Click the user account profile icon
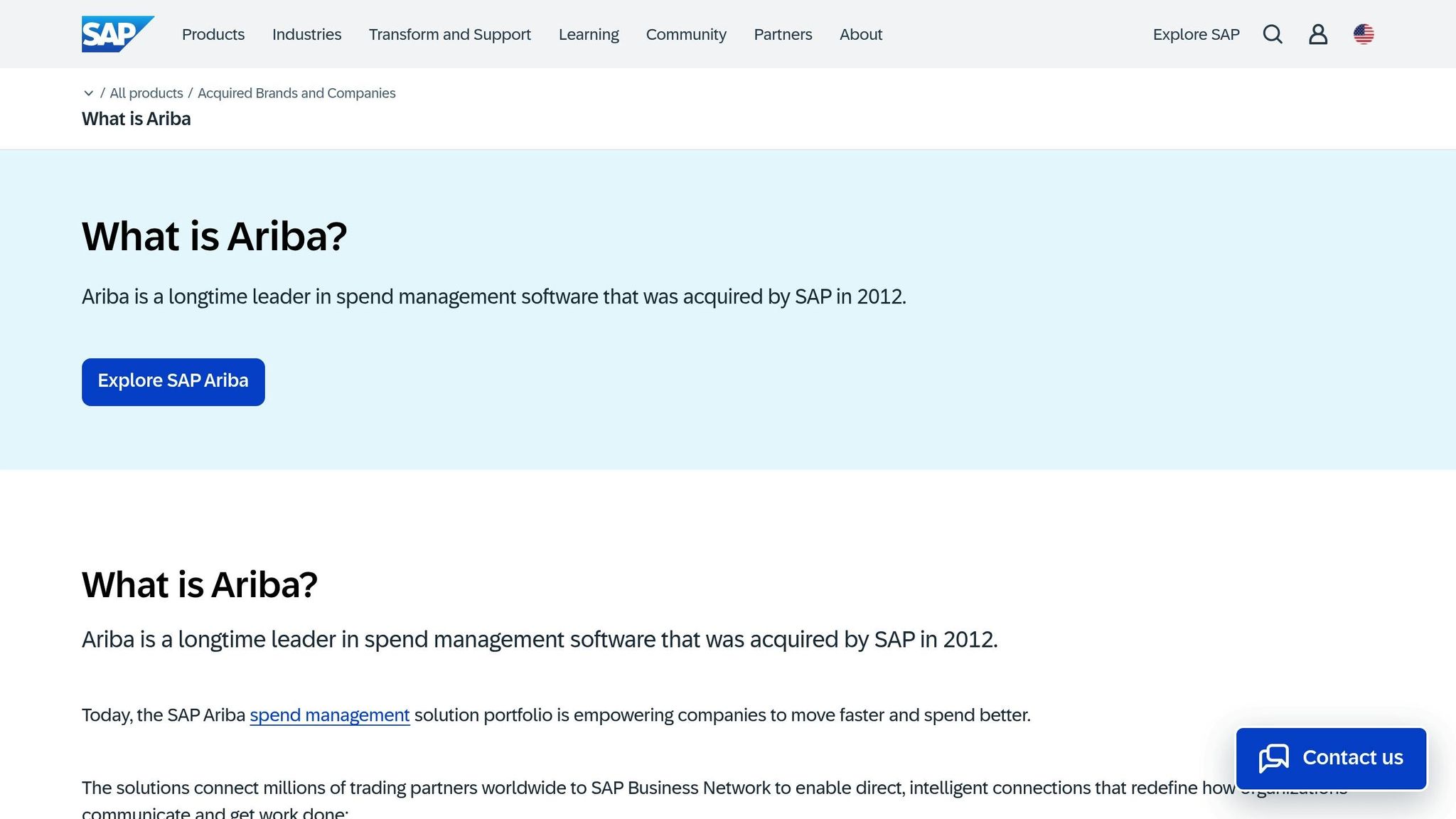The width and height of the screenshot is (1456, 819). 1318,34
